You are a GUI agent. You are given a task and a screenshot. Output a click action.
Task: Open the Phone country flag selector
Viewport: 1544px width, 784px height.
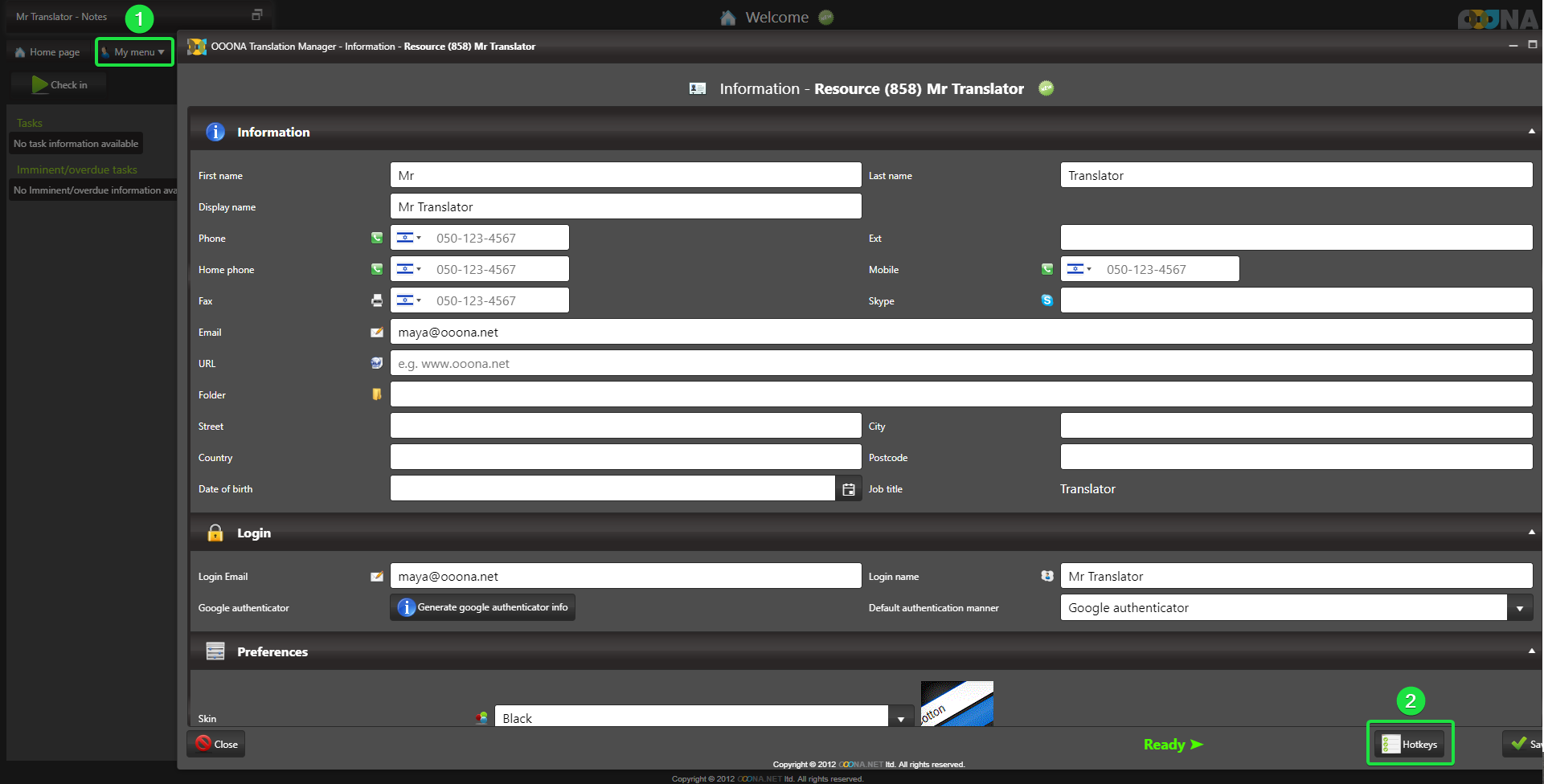(x=409, y=238)
